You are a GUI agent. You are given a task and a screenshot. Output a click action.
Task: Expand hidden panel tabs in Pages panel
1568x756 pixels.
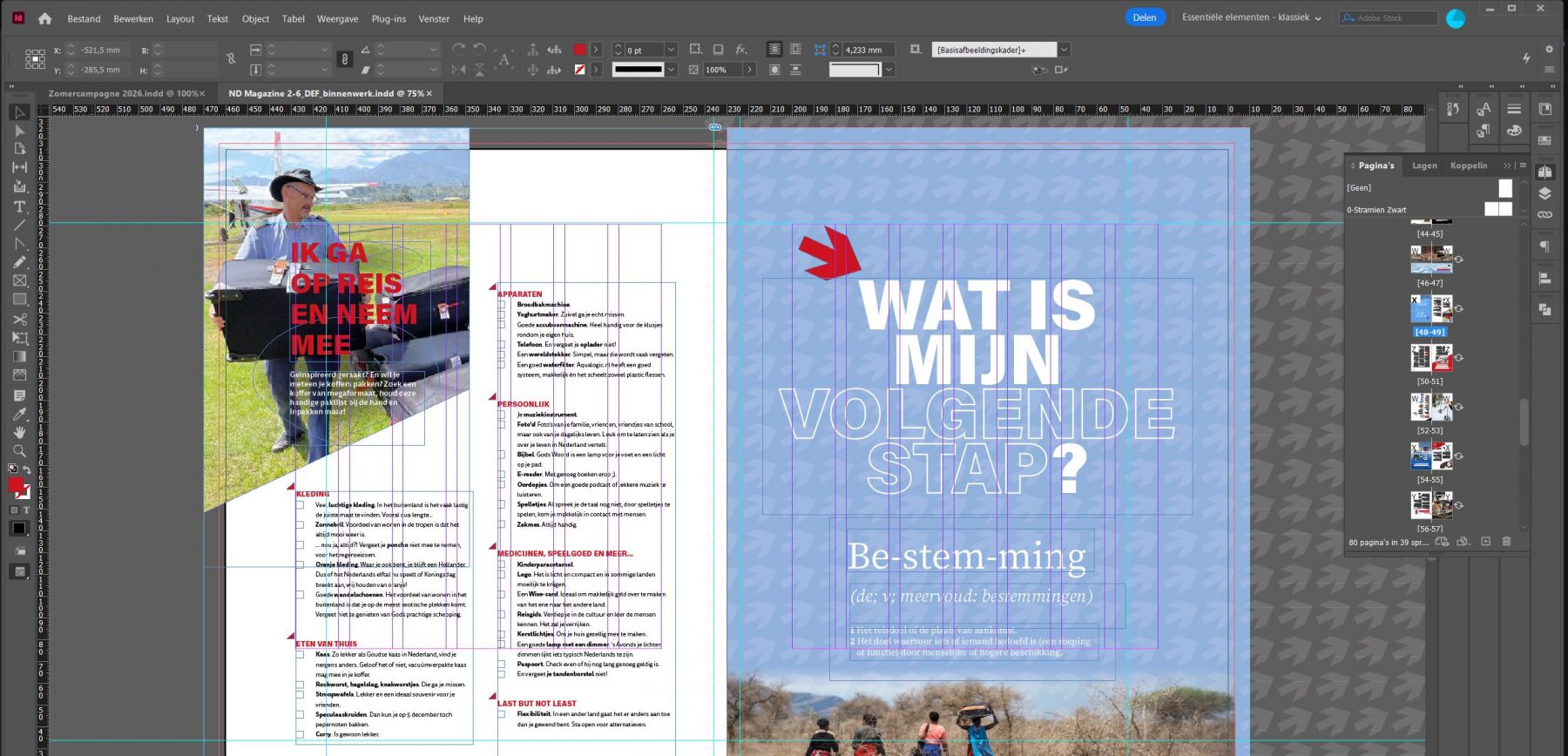tap(1507, 165)
